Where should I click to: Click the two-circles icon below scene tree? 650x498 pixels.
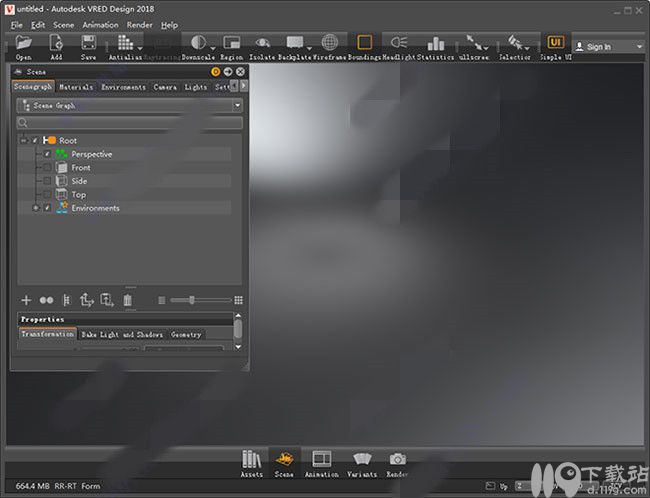tap(46, 300)
